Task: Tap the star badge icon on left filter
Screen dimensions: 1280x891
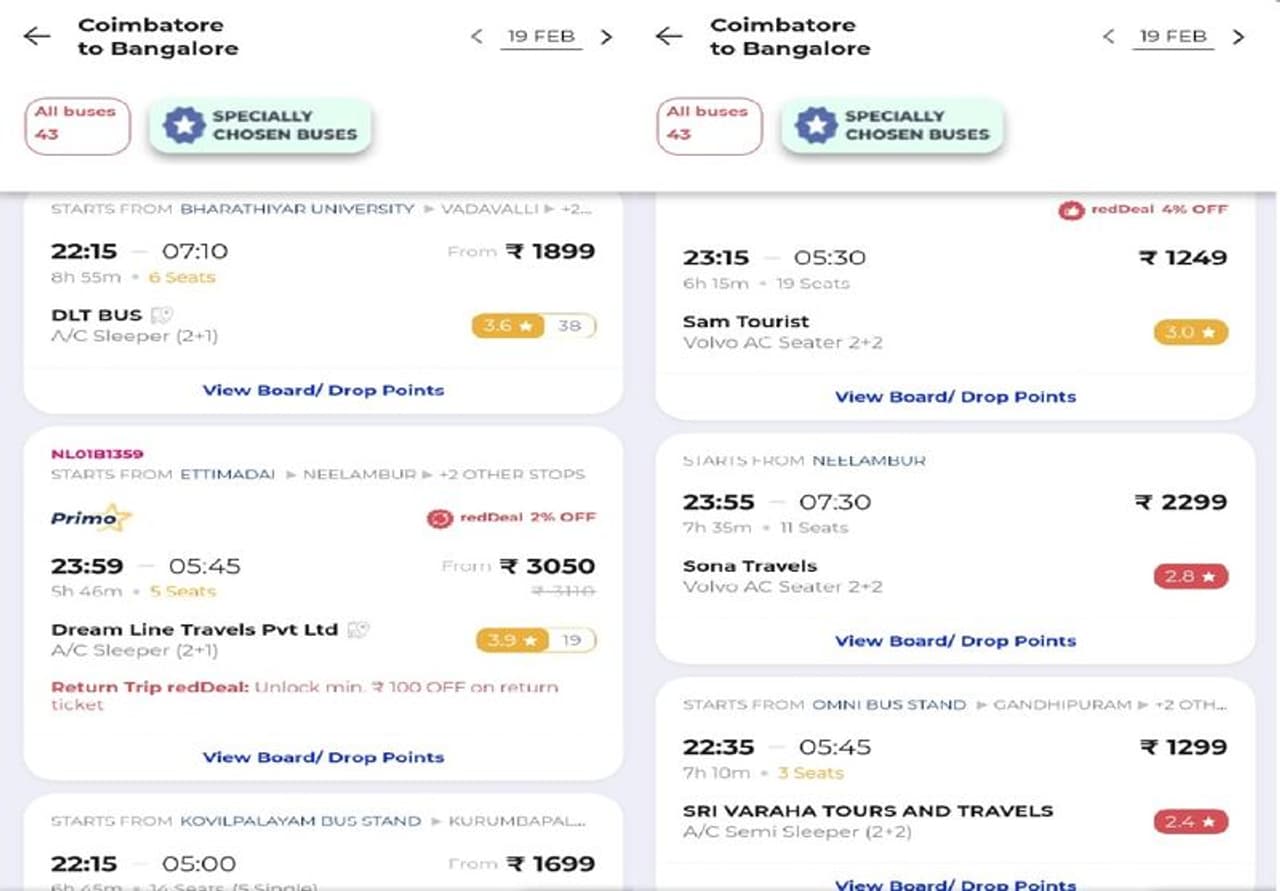Action: [184, 126]
